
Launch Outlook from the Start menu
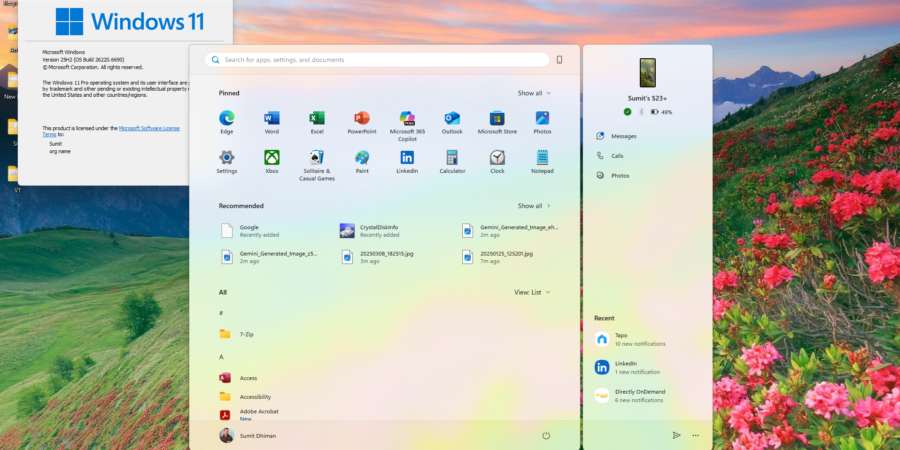(x=452, y=123)
